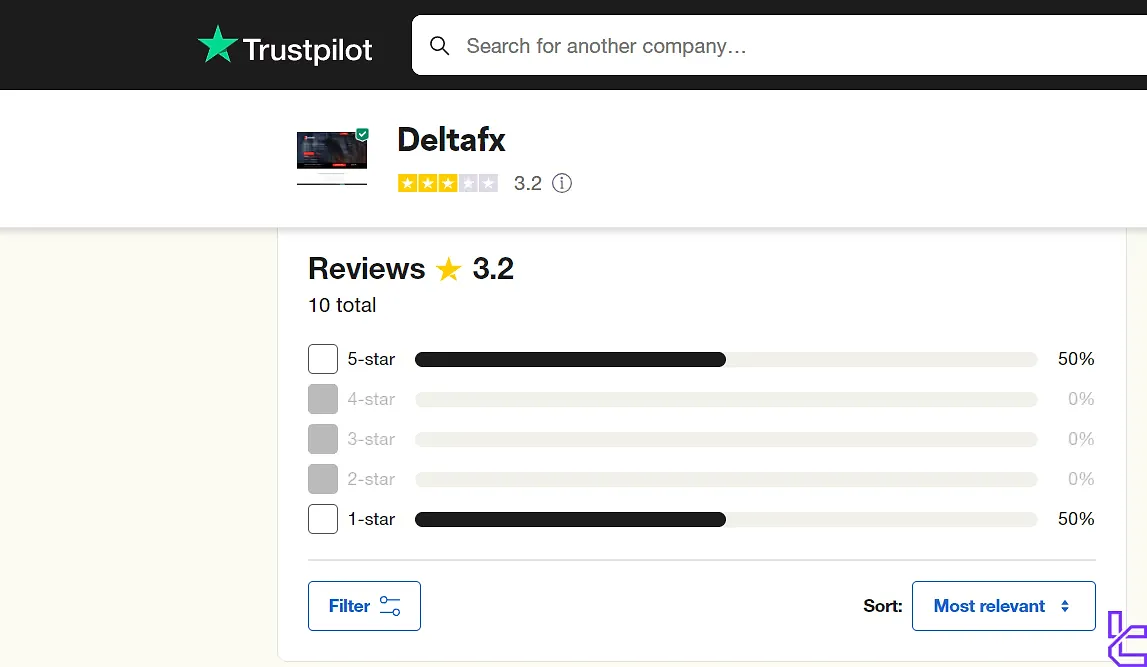This screenshot has height=667, width=1147.
Task: Click the disabled 4-star checkbox
Action: point(323,399)
